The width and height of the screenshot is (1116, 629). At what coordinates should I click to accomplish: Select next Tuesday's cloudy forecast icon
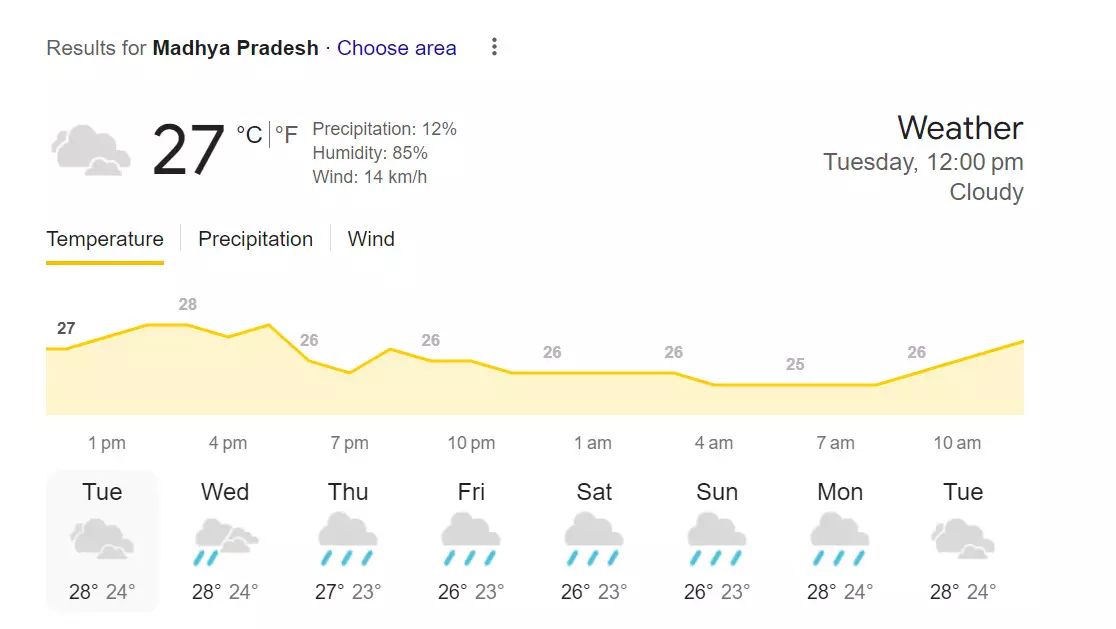(x=963, y=541)
